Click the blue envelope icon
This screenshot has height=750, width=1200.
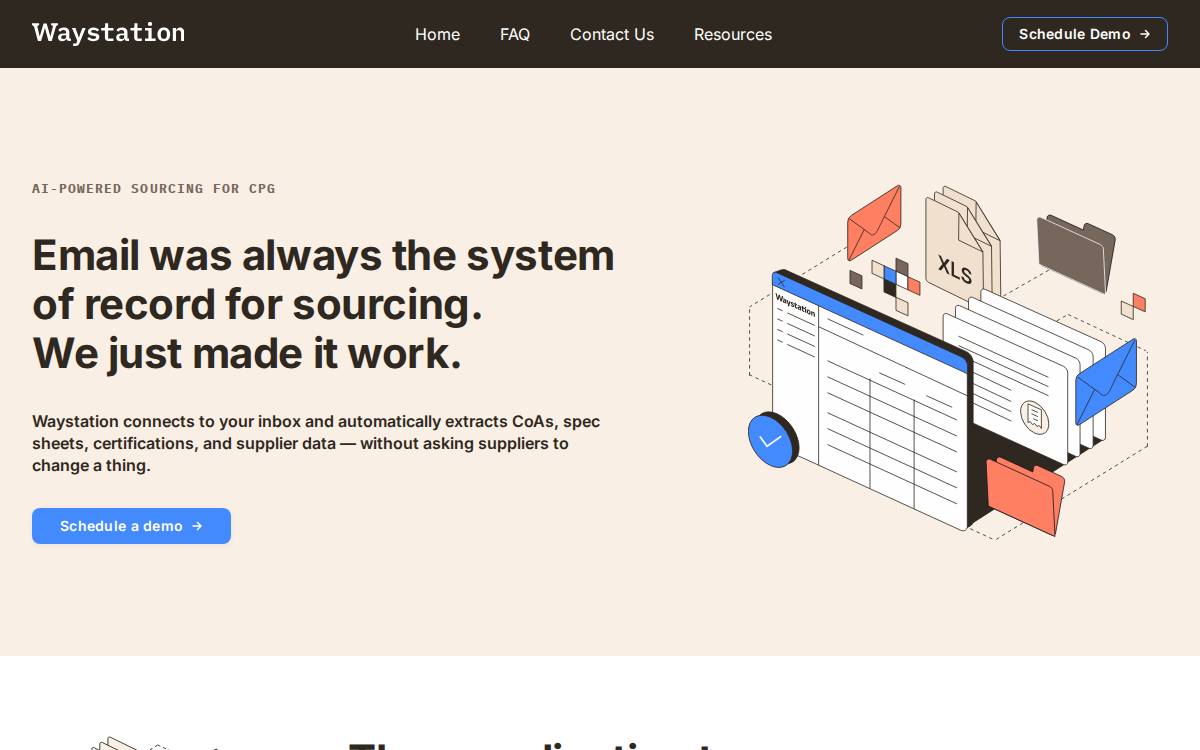(x=1106, y=382)
